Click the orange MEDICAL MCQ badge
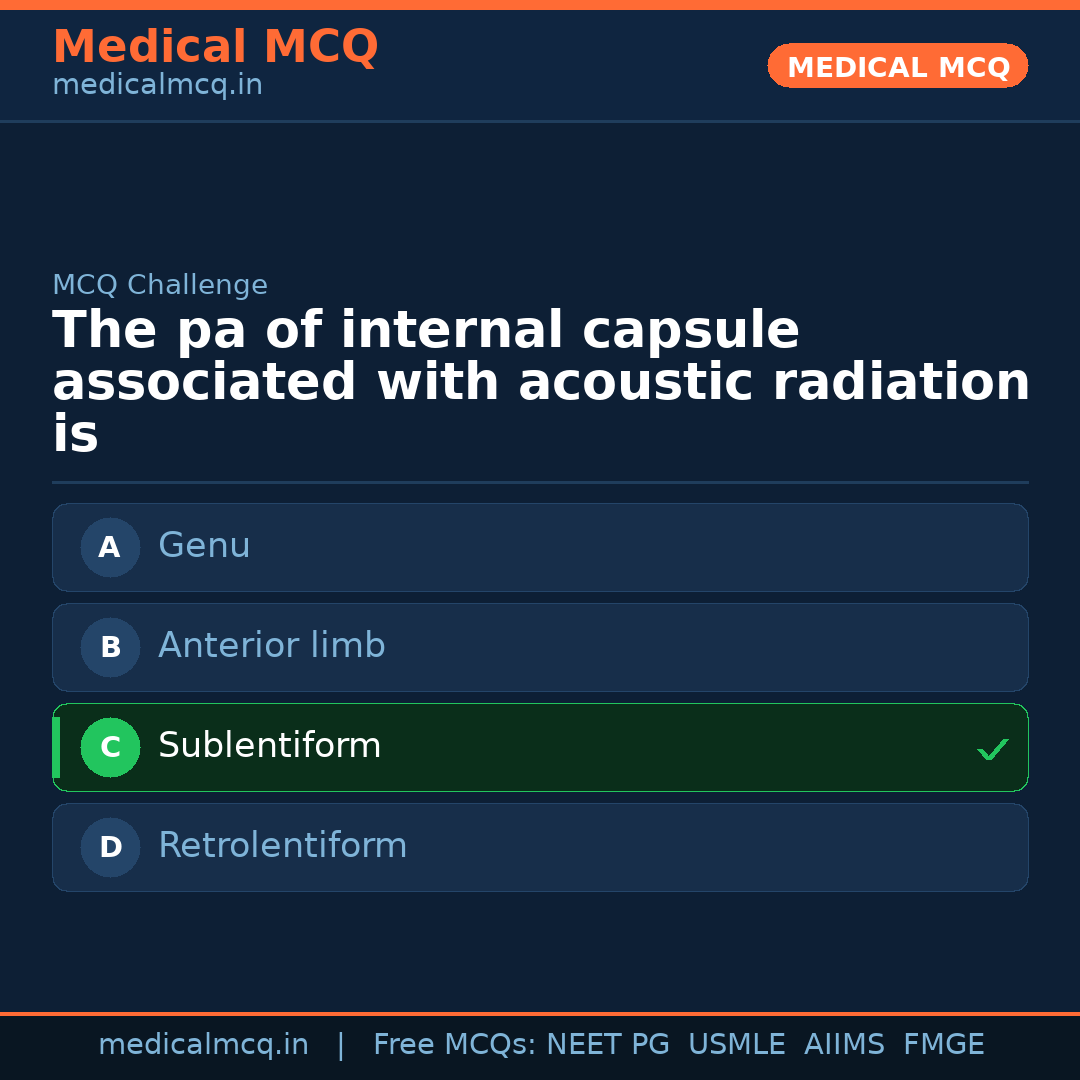Image resolution: width=1080 pixels, height=1080 pixels. [897, 66]
